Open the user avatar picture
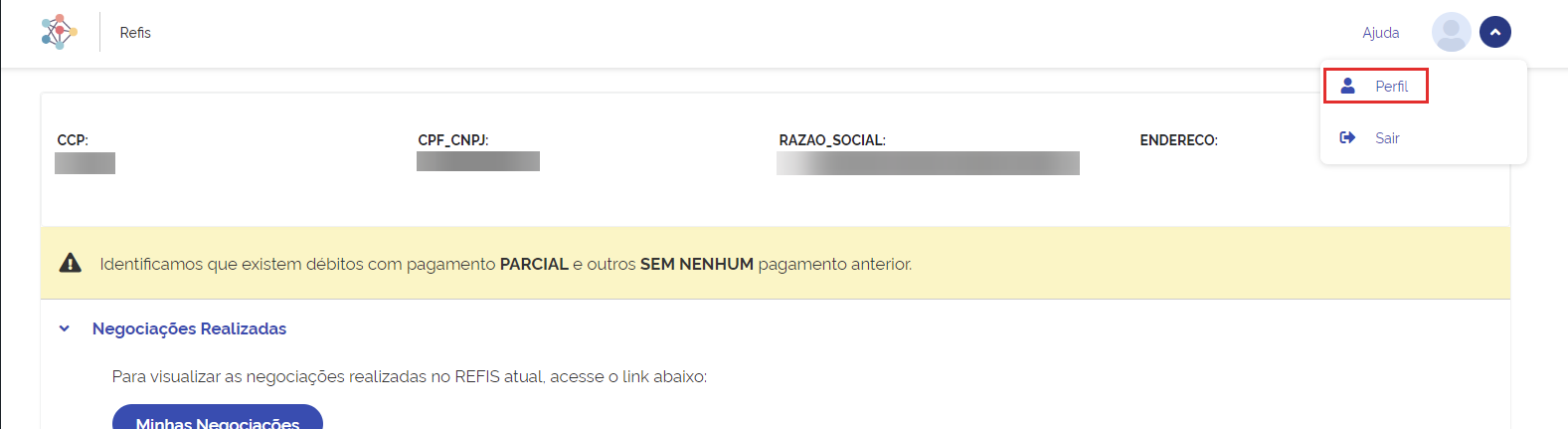 1451,32
